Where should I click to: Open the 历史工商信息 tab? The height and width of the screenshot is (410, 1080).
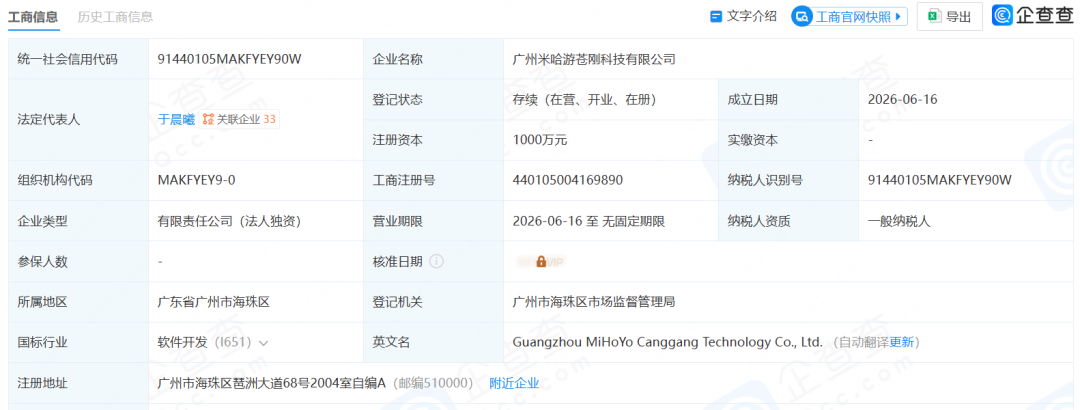[115, 17]
